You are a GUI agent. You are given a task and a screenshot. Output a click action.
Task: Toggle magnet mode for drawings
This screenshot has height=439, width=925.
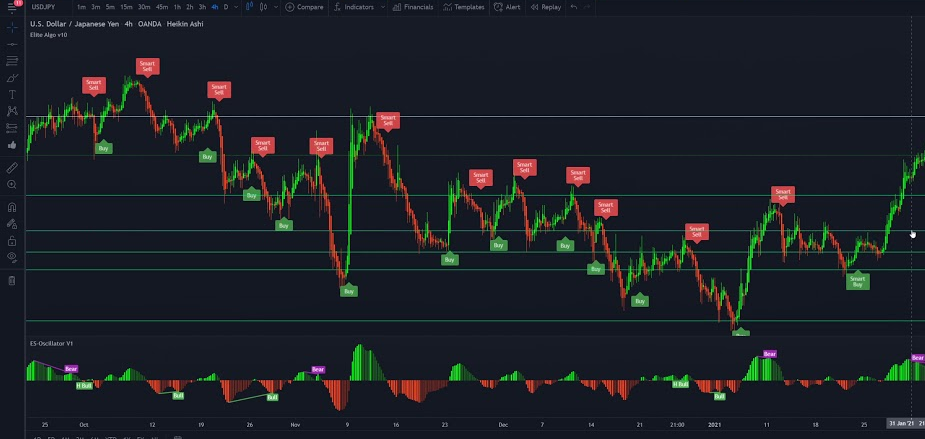[x=12, y=207]
